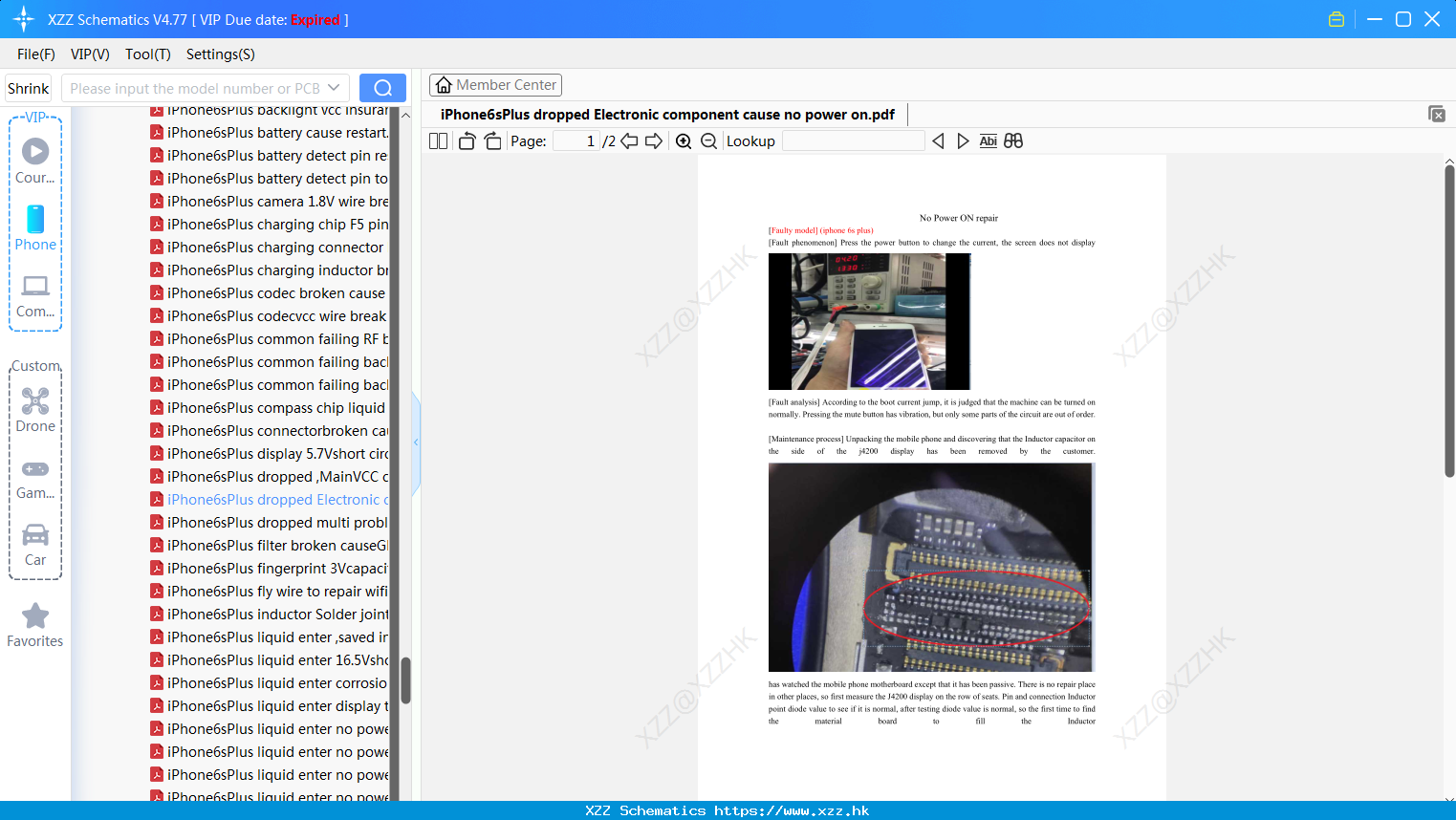Go to previous page arrow
Image resolution: width=1456 pixels, height=820 pixels.
point(629,140)
